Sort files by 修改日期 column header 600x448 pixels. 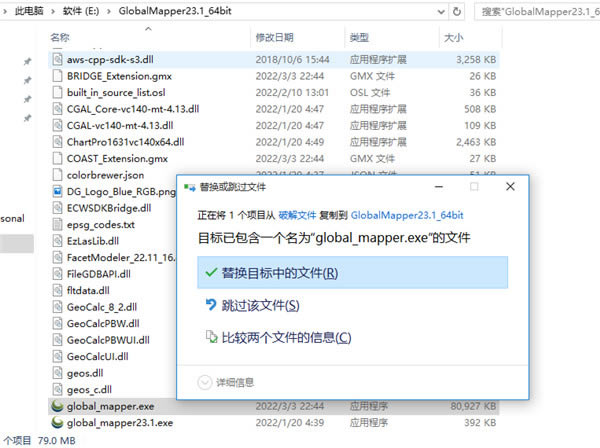click(x=274, y=37)
